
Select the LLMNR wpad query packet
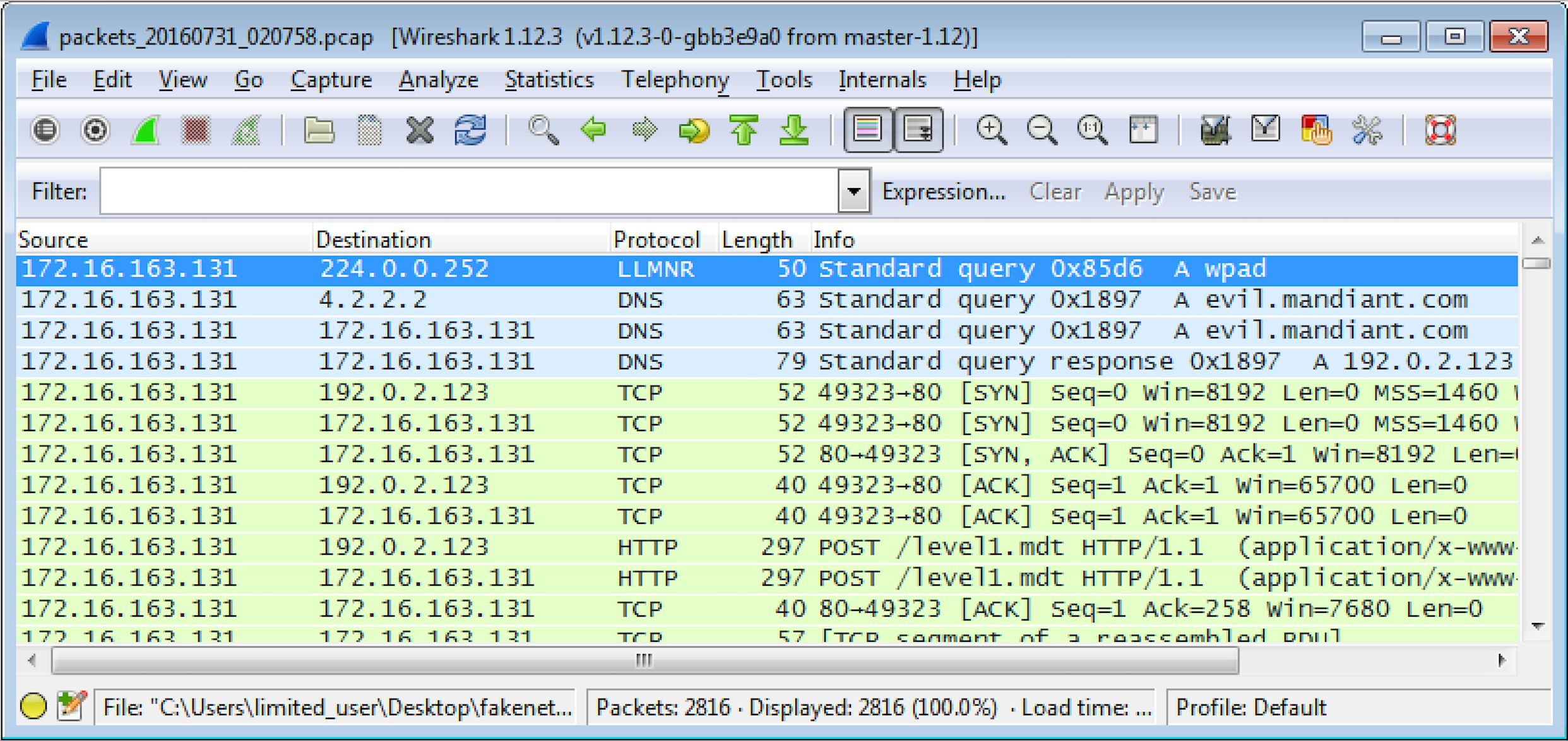coord(767,270)
